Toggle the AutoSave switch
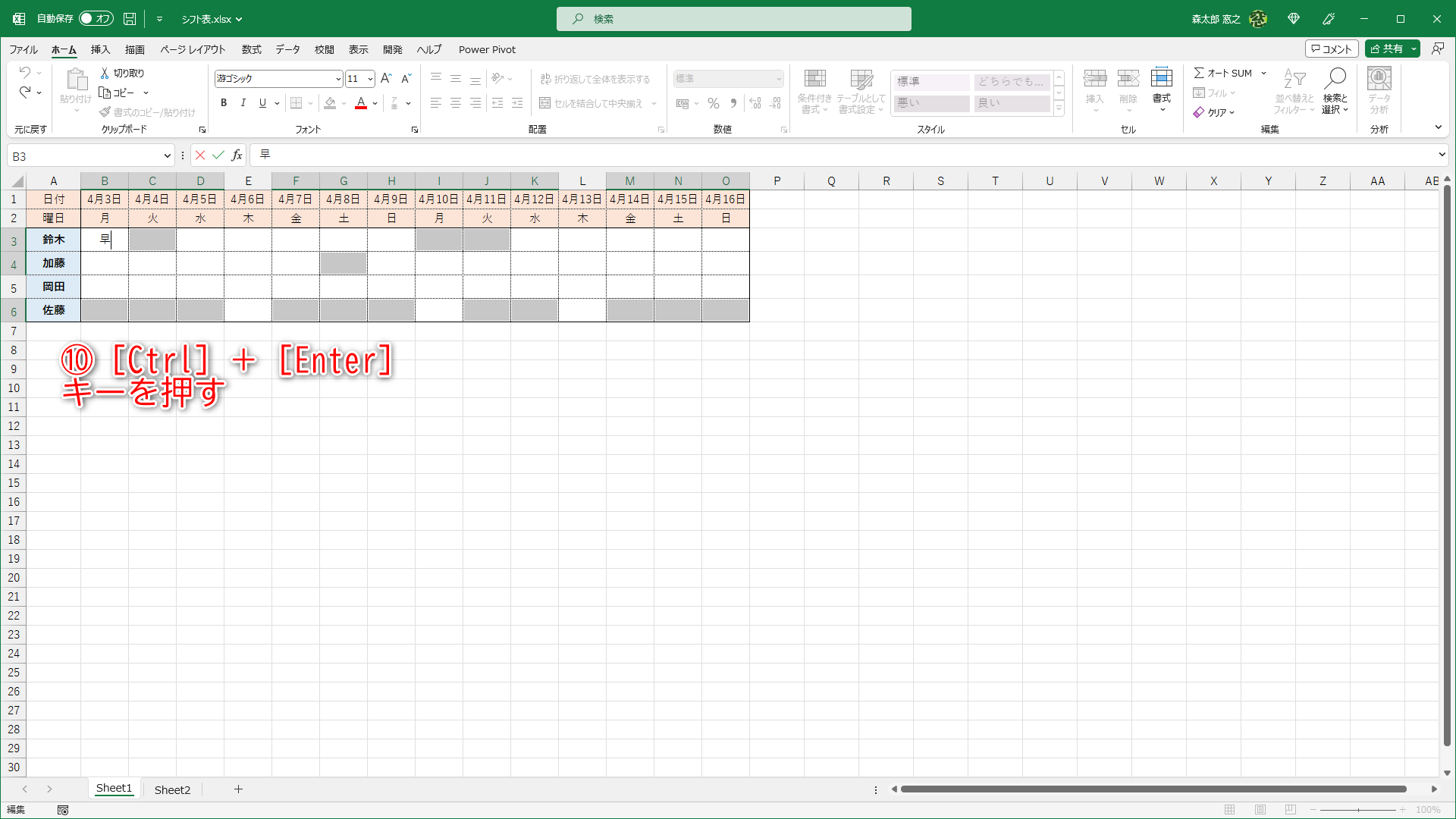The width and height of the screenshot is (1456, 819). click(96, 19)
